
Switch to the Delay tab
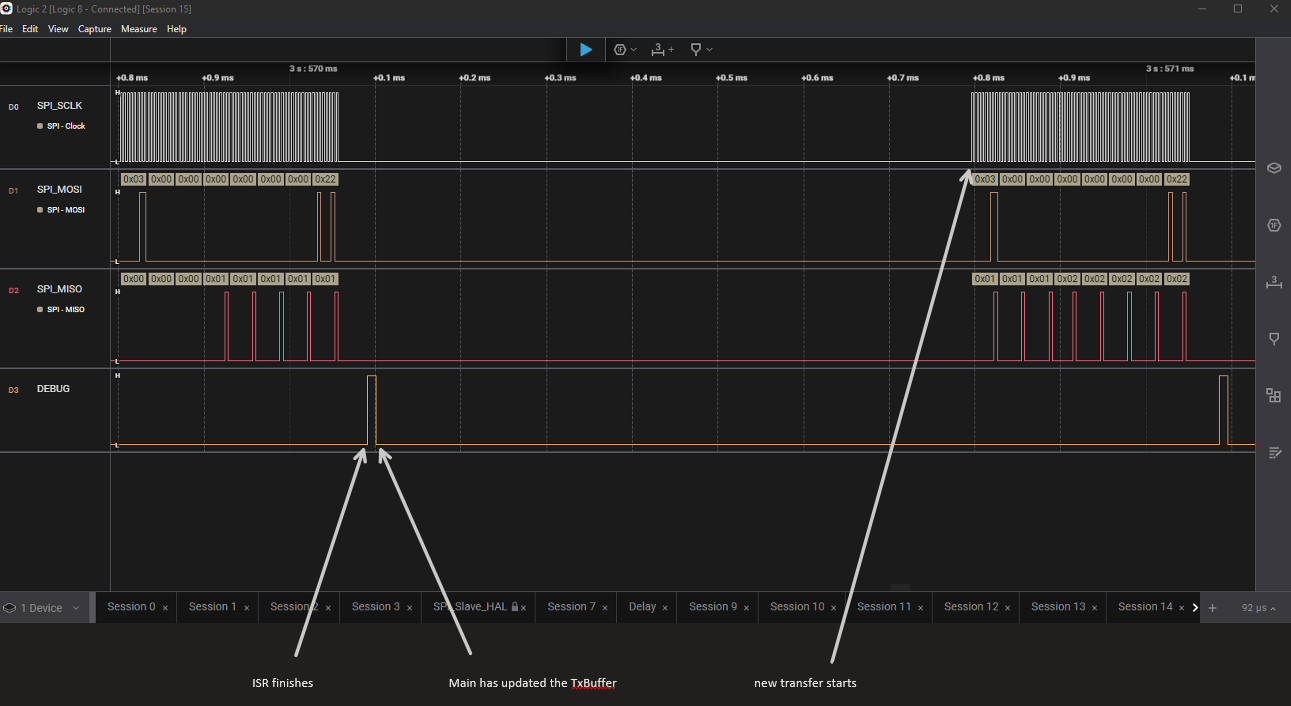click(642, 607)
